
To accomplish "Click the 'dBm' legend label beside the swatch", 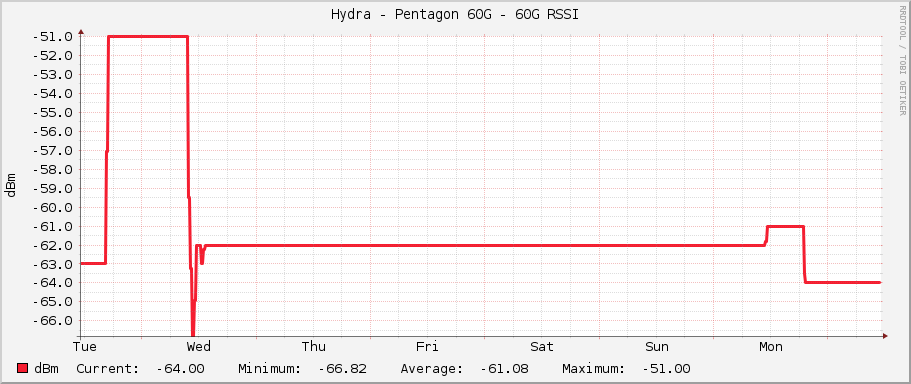I will [x=46, y=369].
